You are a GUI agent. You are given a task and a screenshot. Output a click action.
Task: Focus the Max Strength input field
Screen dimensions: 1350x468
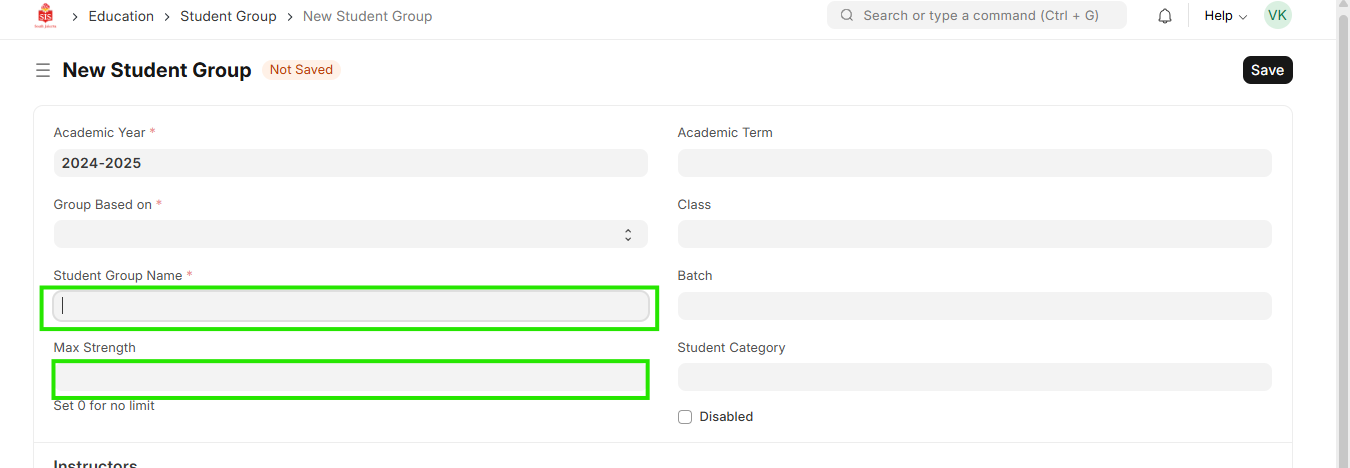click(x=350, y=378)
